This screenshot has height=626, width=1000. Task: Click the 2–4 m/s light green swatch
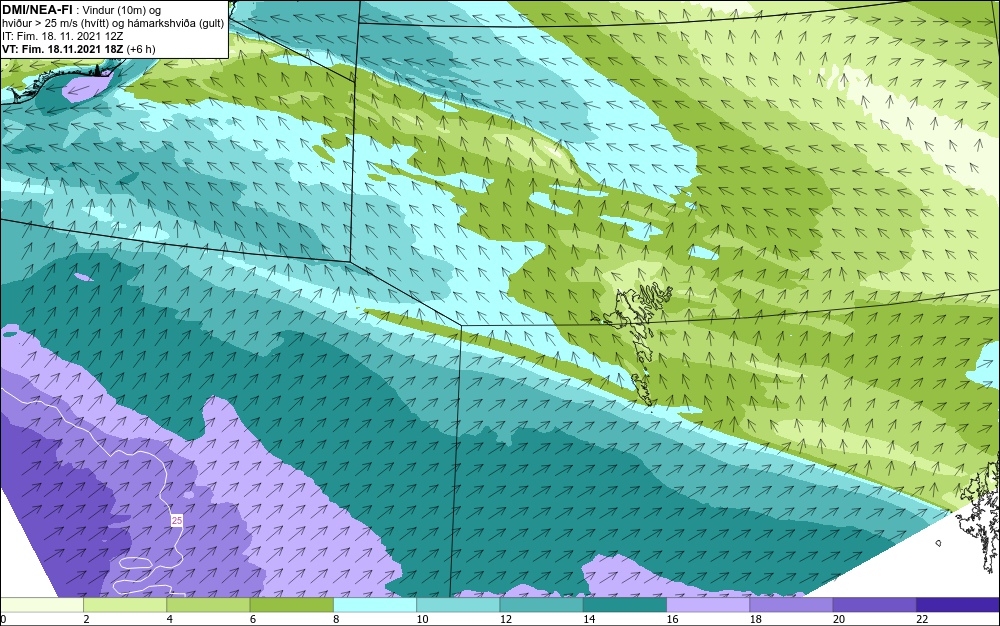[x=125, y=605]
